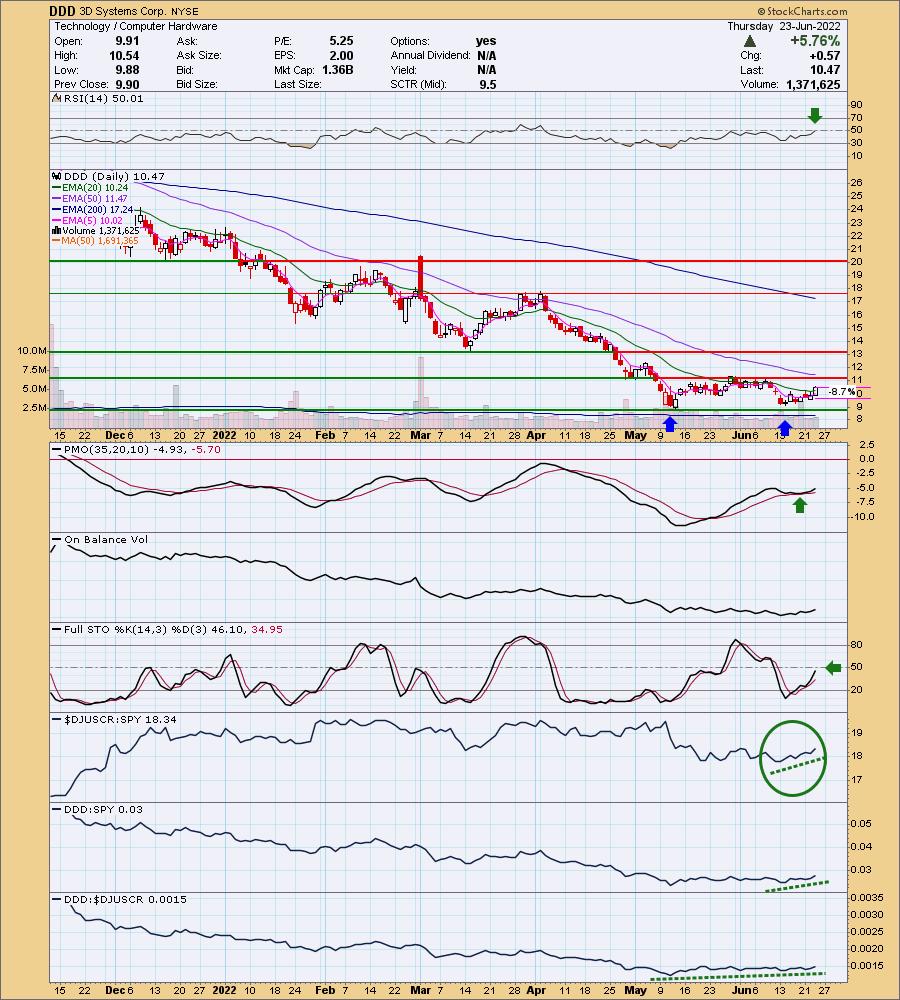Click the DDD:$DJUSCR 0.0015 panel label
This screenshot has height=1000, width=900.
tap(125, 899)
